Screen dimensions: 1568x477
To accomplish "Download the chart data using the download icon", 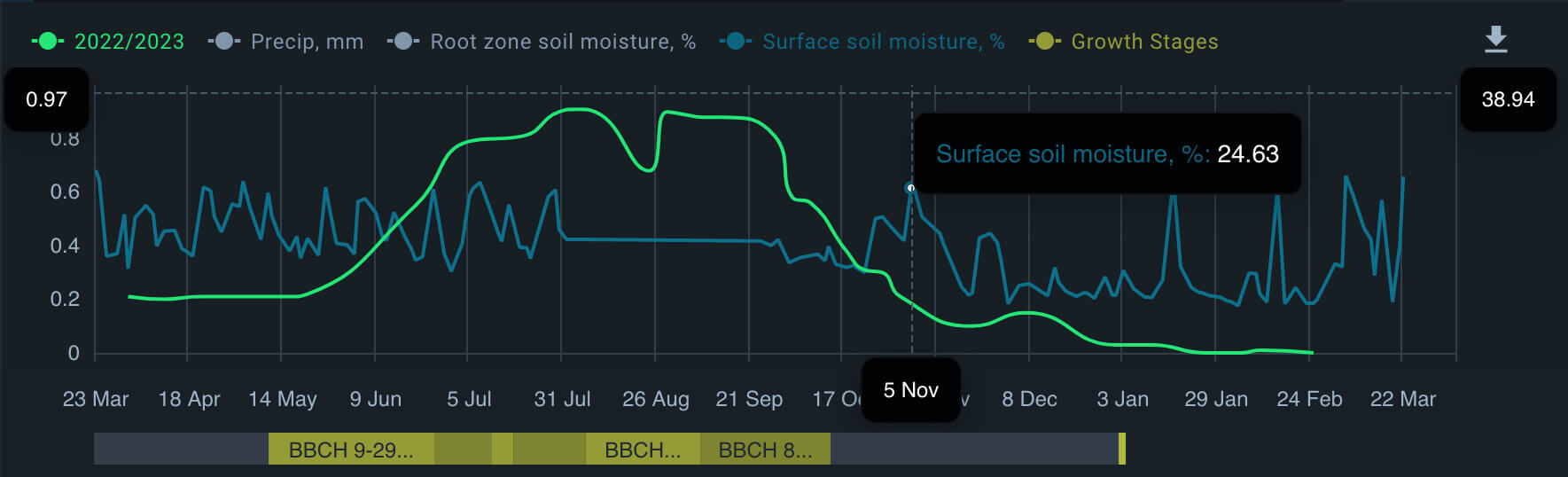I will click(x=1496, y=39).
